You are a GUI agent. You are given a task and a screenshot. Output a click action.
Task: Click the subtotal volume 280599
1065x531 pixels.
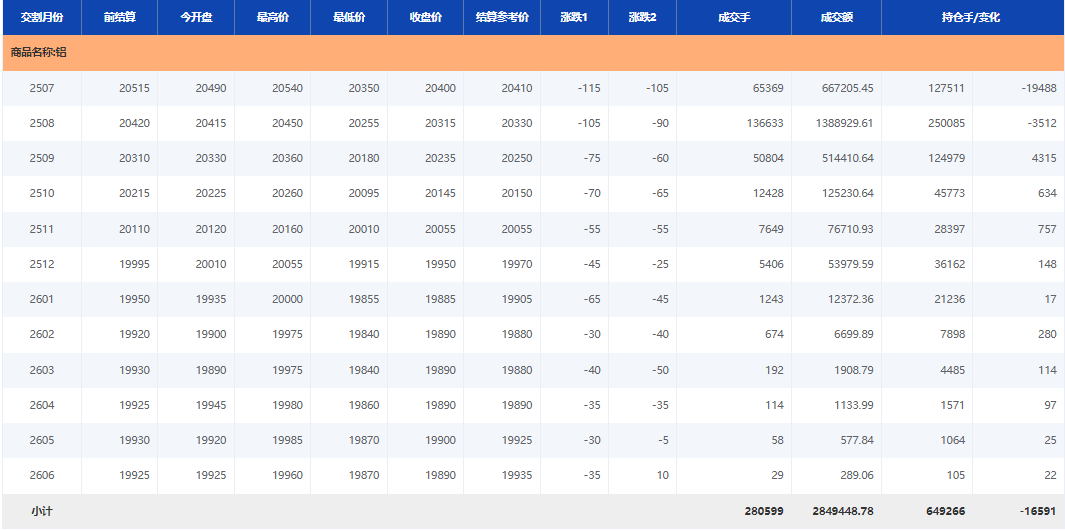tap(764, 511)
